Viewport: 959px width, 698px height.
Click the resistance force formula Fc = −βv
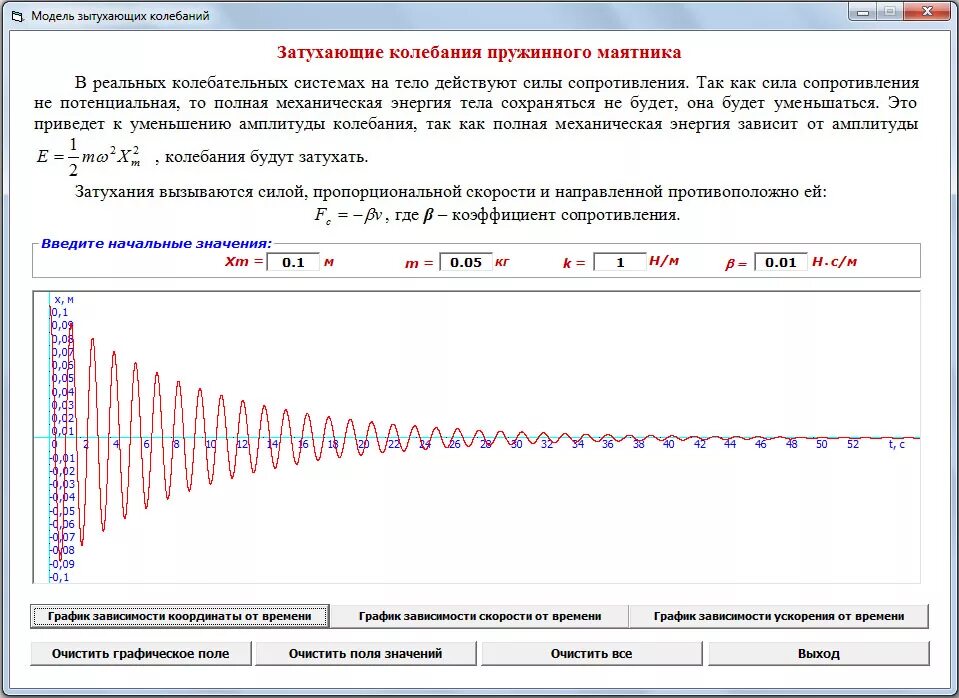coord(349,215)
